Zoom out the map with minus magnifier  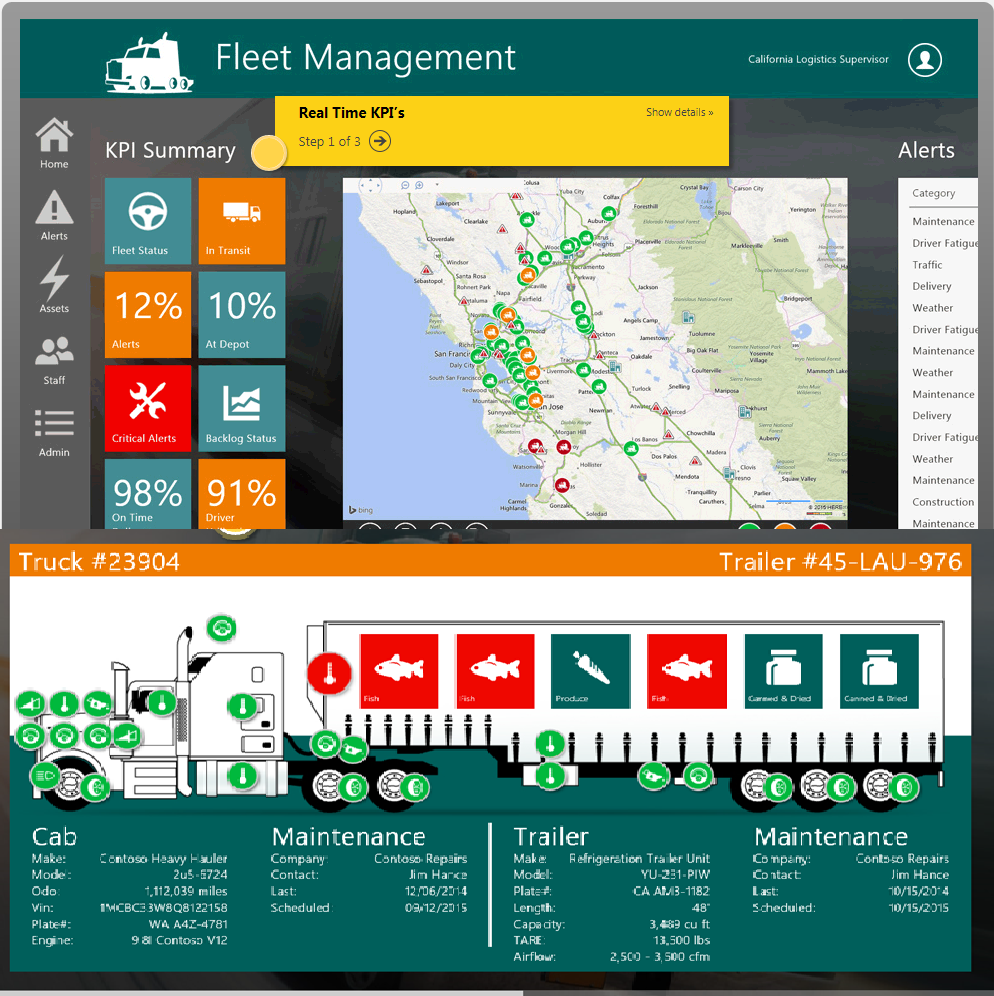405,185
